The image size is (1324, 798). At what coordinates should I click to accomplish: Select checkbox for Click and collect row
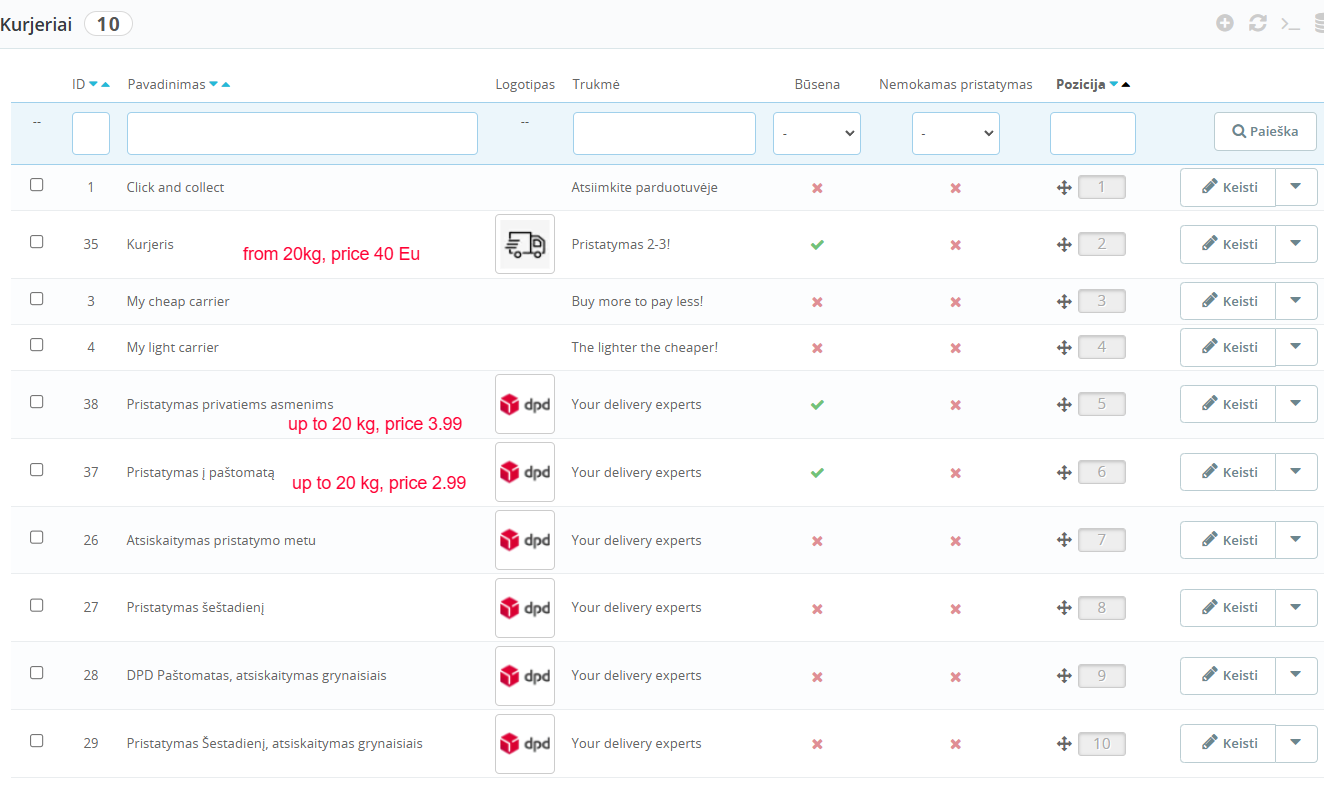coord(37,185)
